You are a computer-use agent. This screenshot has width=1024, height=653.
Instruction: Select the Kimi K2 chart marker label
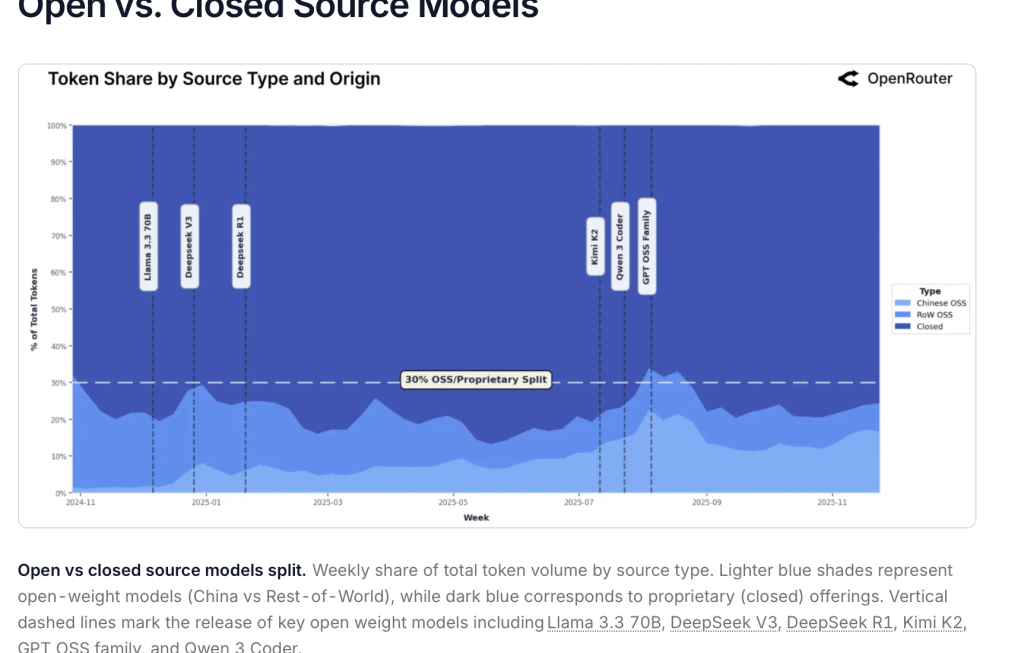tap(594, 246)
